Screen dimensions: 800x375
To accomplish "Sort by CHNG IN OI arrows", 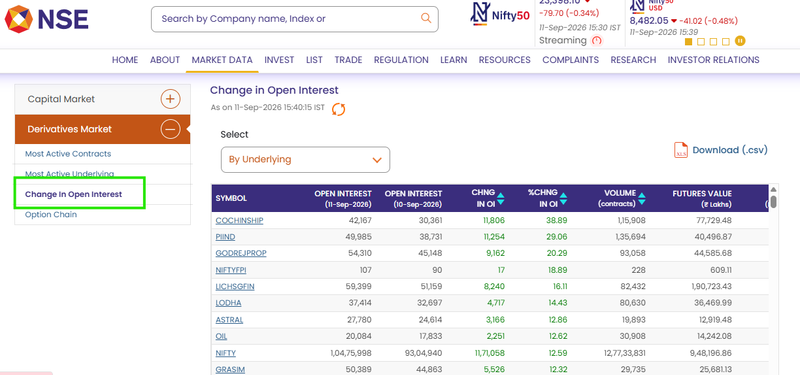I will tap(501, 198).
